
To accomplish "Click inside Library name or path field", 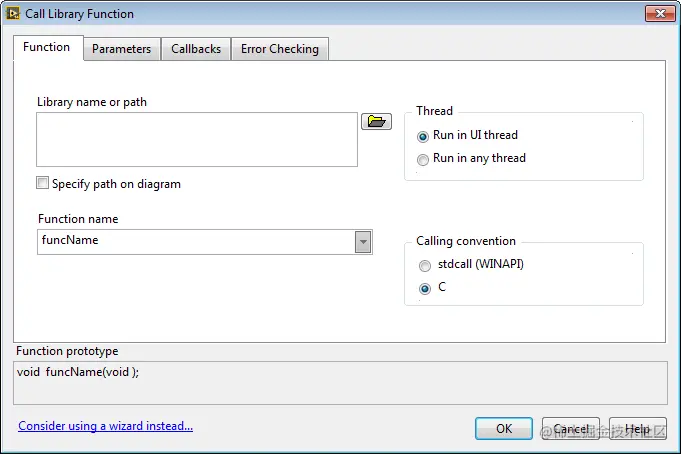I will coord(196,139).
